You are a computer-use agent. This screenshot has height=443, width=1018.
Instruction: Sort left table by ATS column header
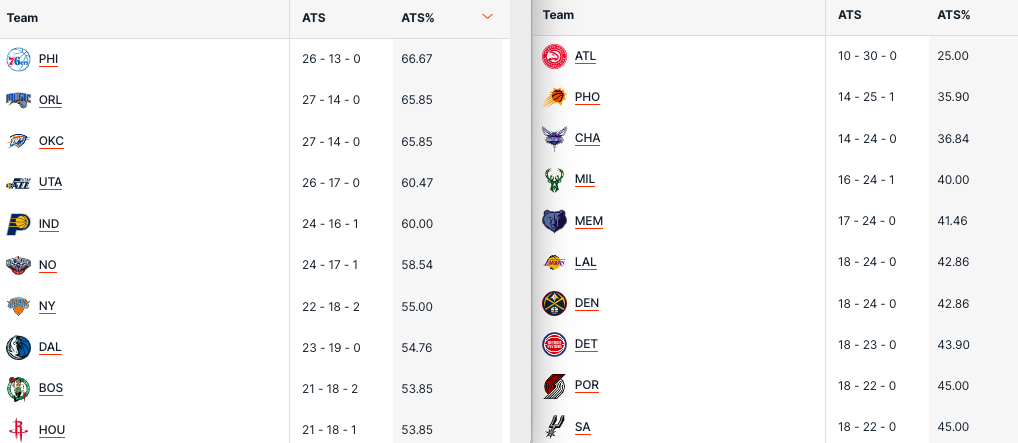[314, 17]
